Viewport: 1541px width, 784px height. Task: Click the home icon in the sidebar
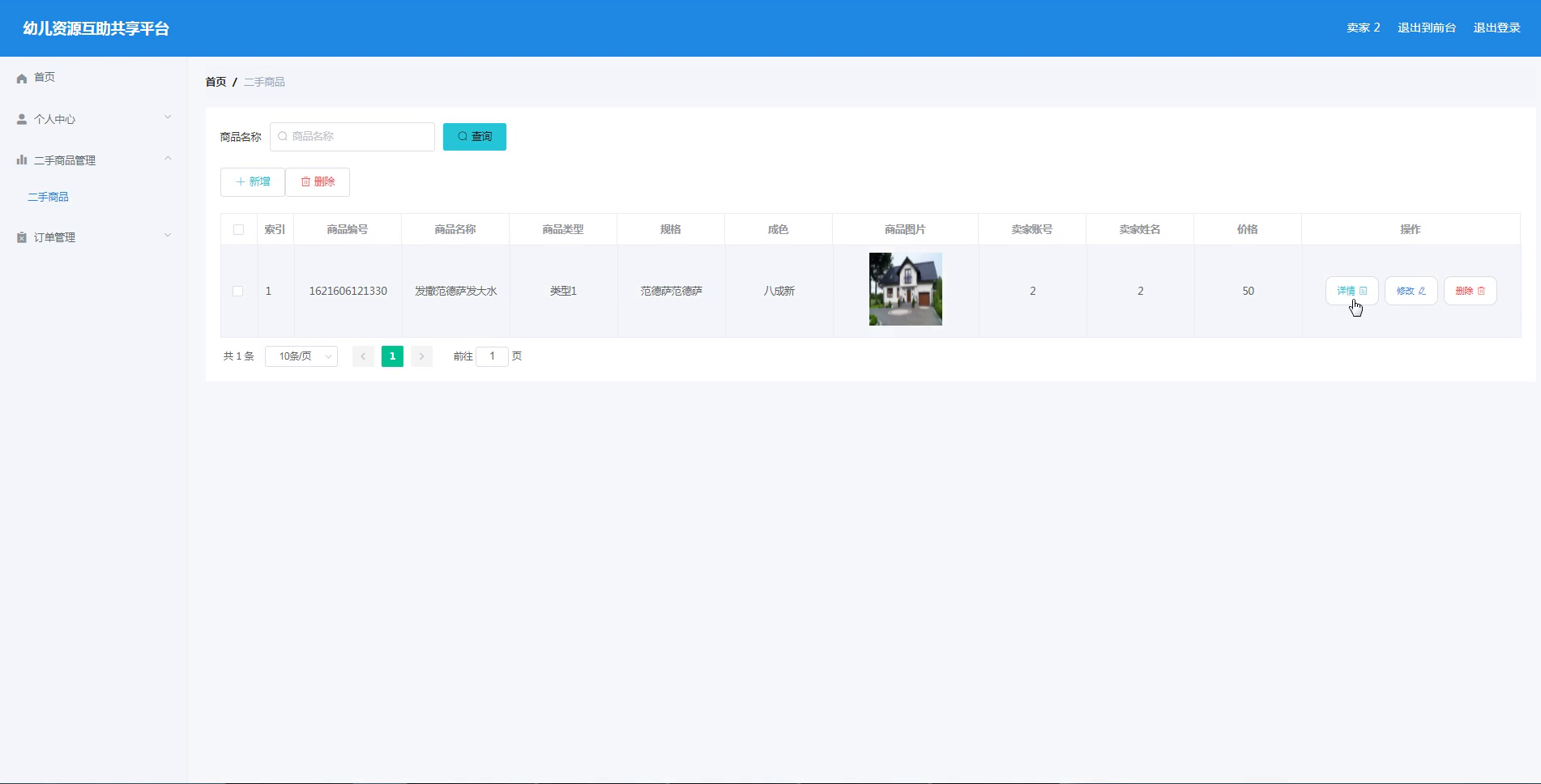pos(22,79)
